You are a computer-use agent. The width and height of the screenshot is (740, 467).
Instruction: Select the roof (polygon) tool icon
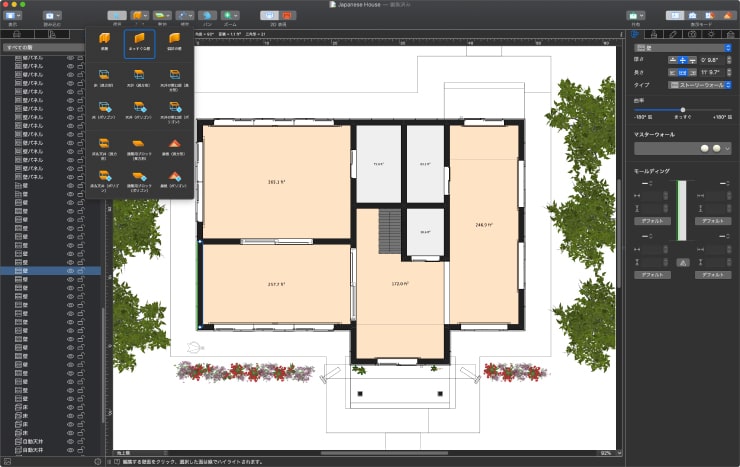tap(174, 180)
